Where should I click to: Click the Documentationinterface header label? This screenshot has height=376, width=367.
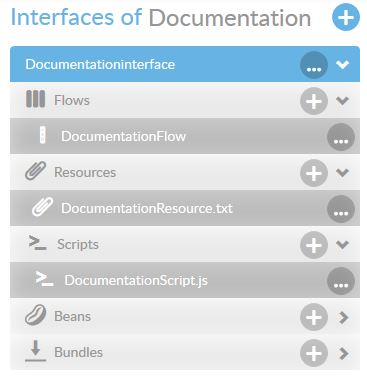(100, 64)
